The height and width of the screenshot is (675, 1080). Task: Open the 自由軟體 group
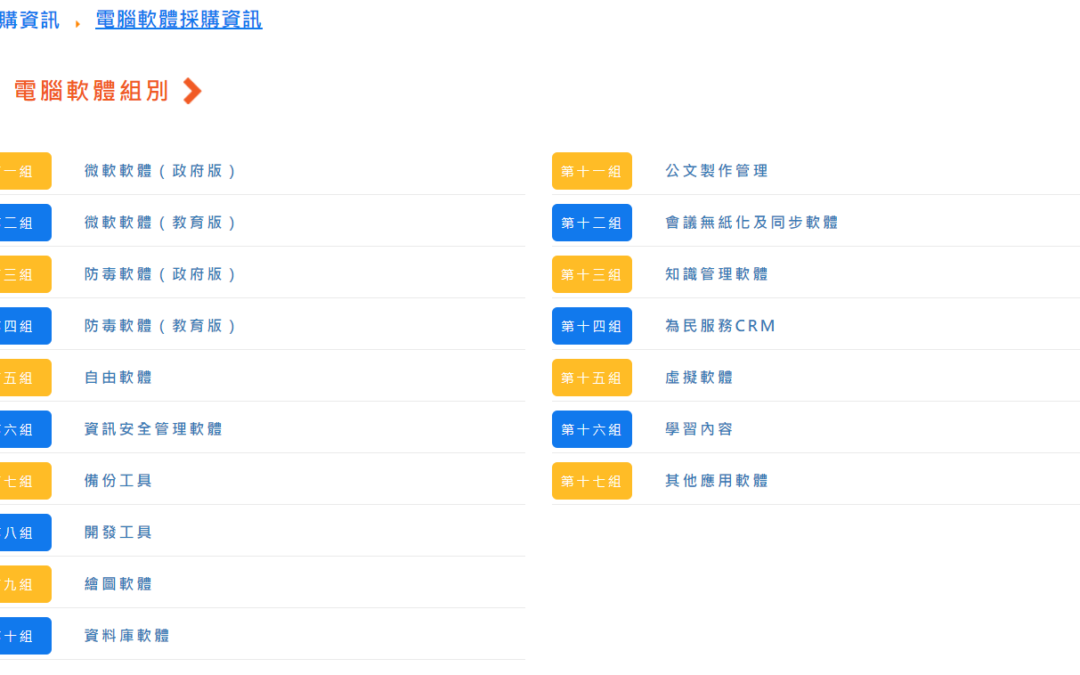click(x=118, y=377)
